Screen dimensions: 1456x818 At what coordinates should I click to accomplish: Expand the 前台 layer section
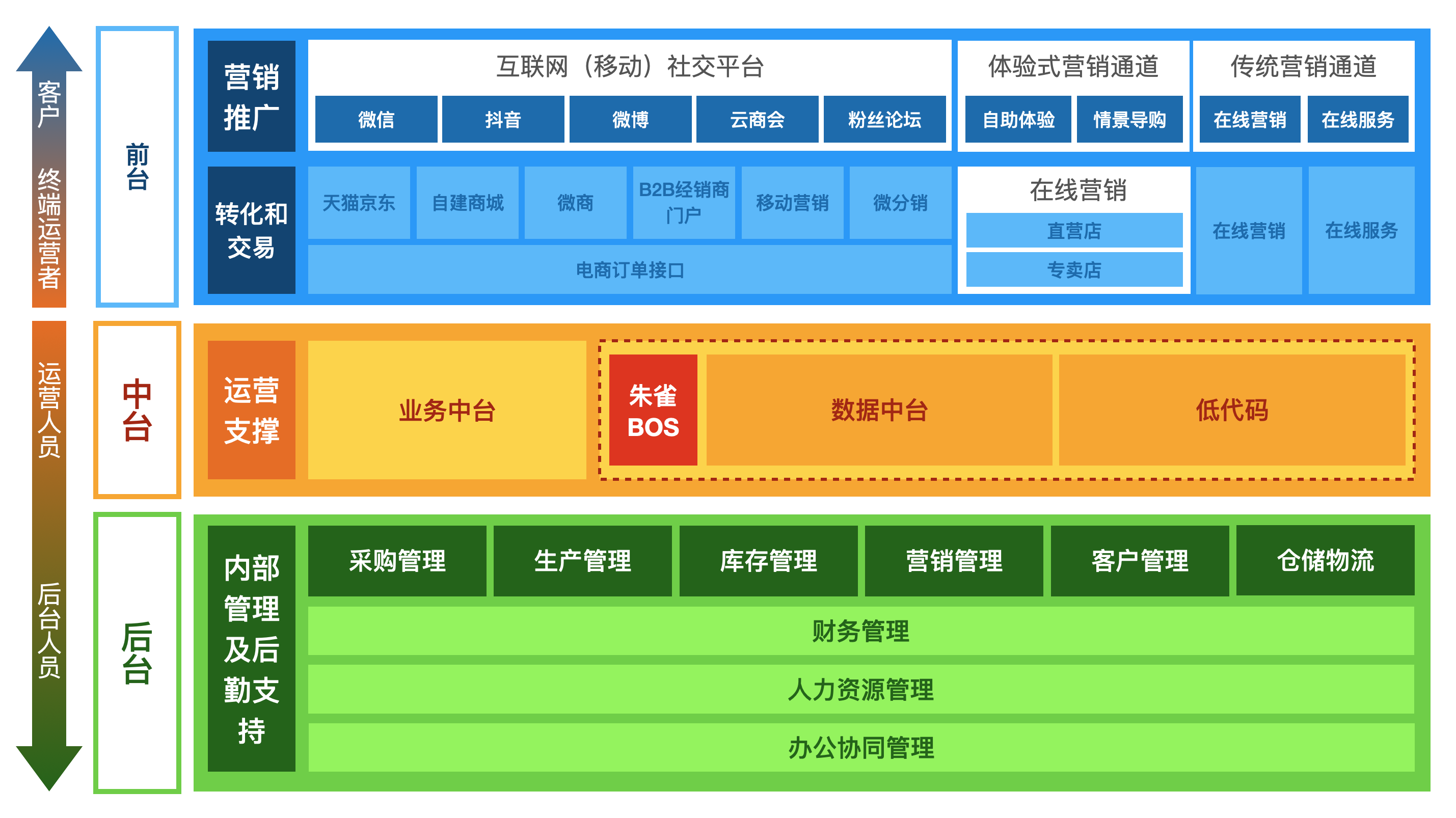138,167
